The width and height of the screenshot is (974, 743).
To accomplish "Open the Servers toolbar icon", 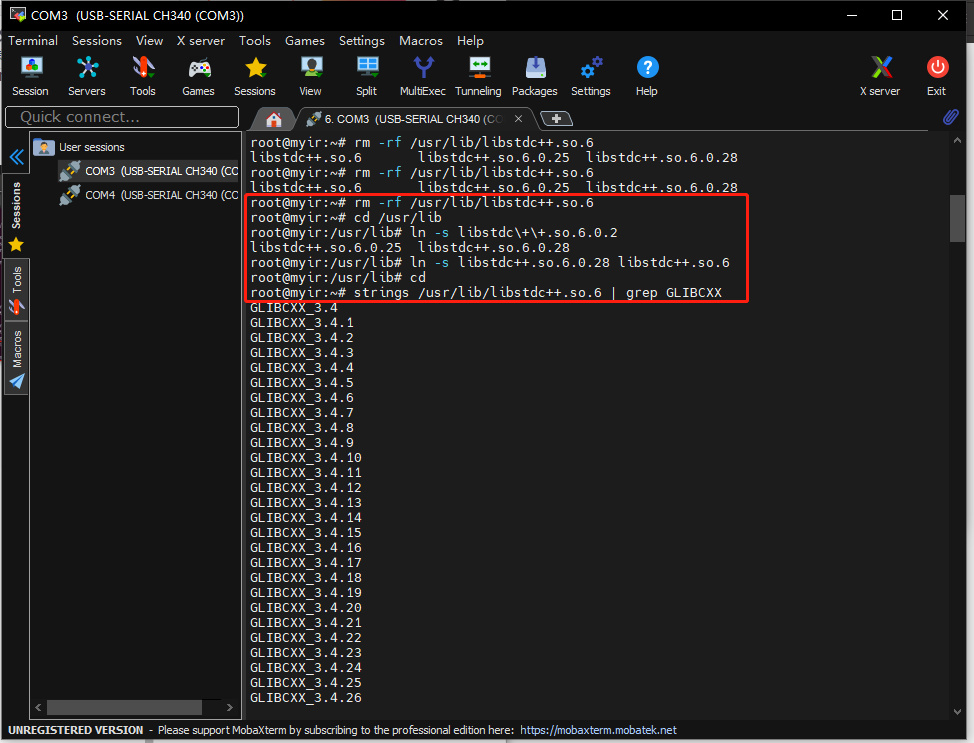I will (x=87, y=76).
